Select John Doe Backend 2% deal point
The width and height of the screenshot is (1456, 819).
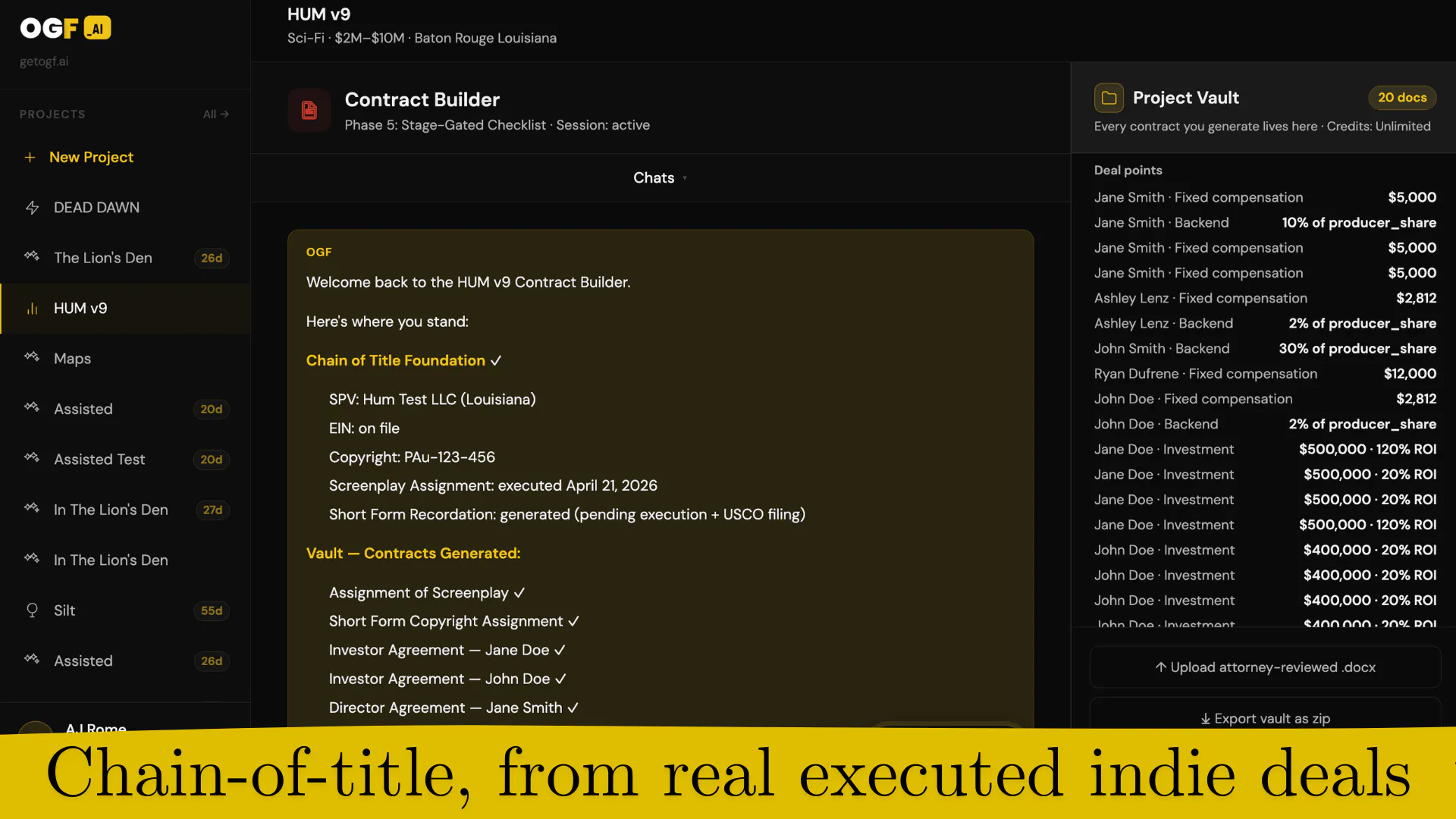[x=1265, y=425]
